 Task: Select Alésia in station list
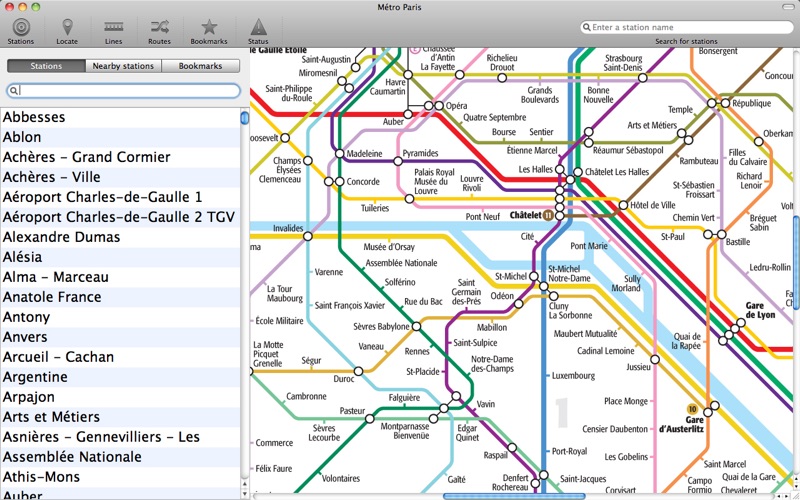pyautogui.click(x=120, y=257)
